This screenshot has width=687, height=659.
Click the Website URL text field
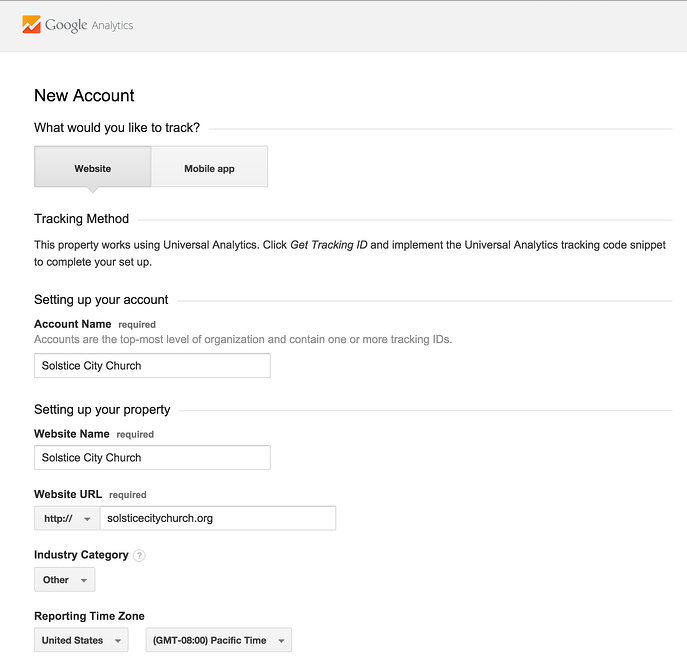[x=218, y=518]
